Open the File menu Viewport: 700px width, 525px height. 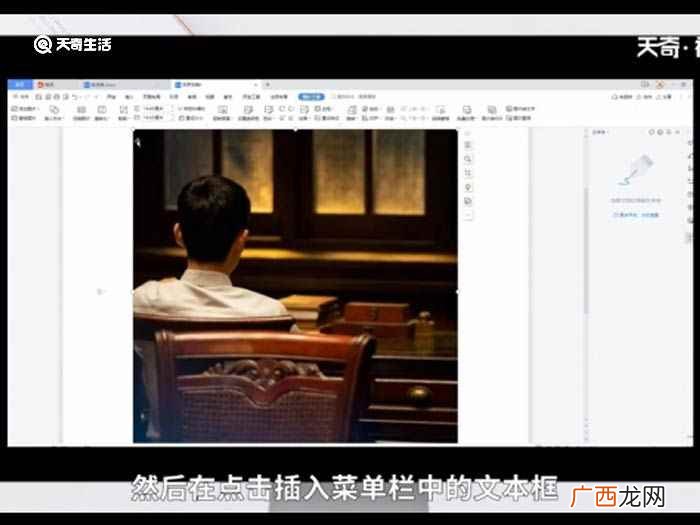21,96
